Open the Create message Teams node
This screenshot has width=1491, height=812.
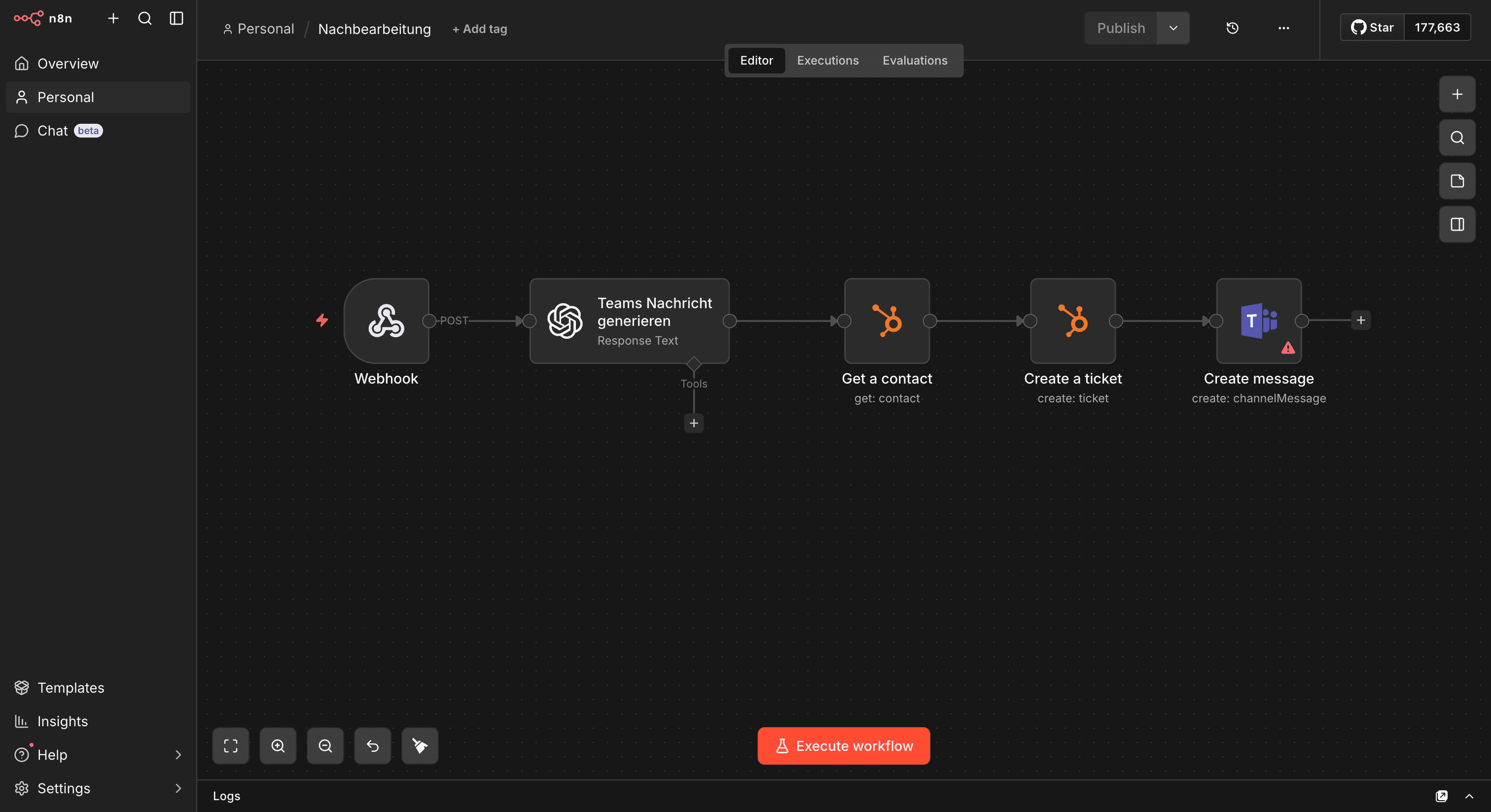click(x=1258, y=320)
